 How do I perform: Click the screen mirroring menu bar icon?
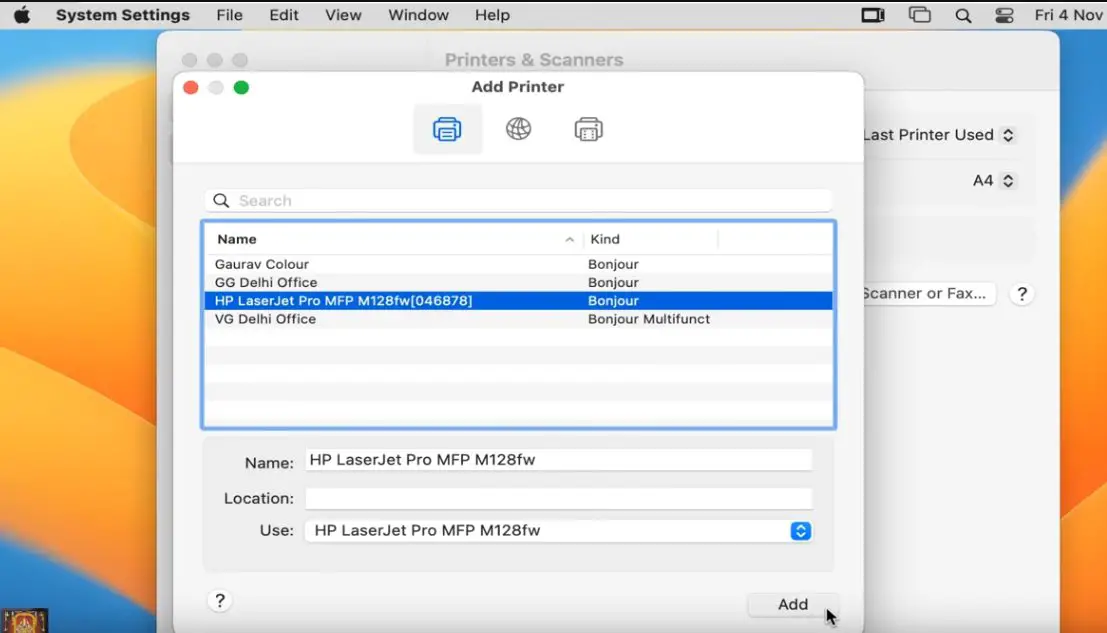pyautogui.click(x=874, y=14)
